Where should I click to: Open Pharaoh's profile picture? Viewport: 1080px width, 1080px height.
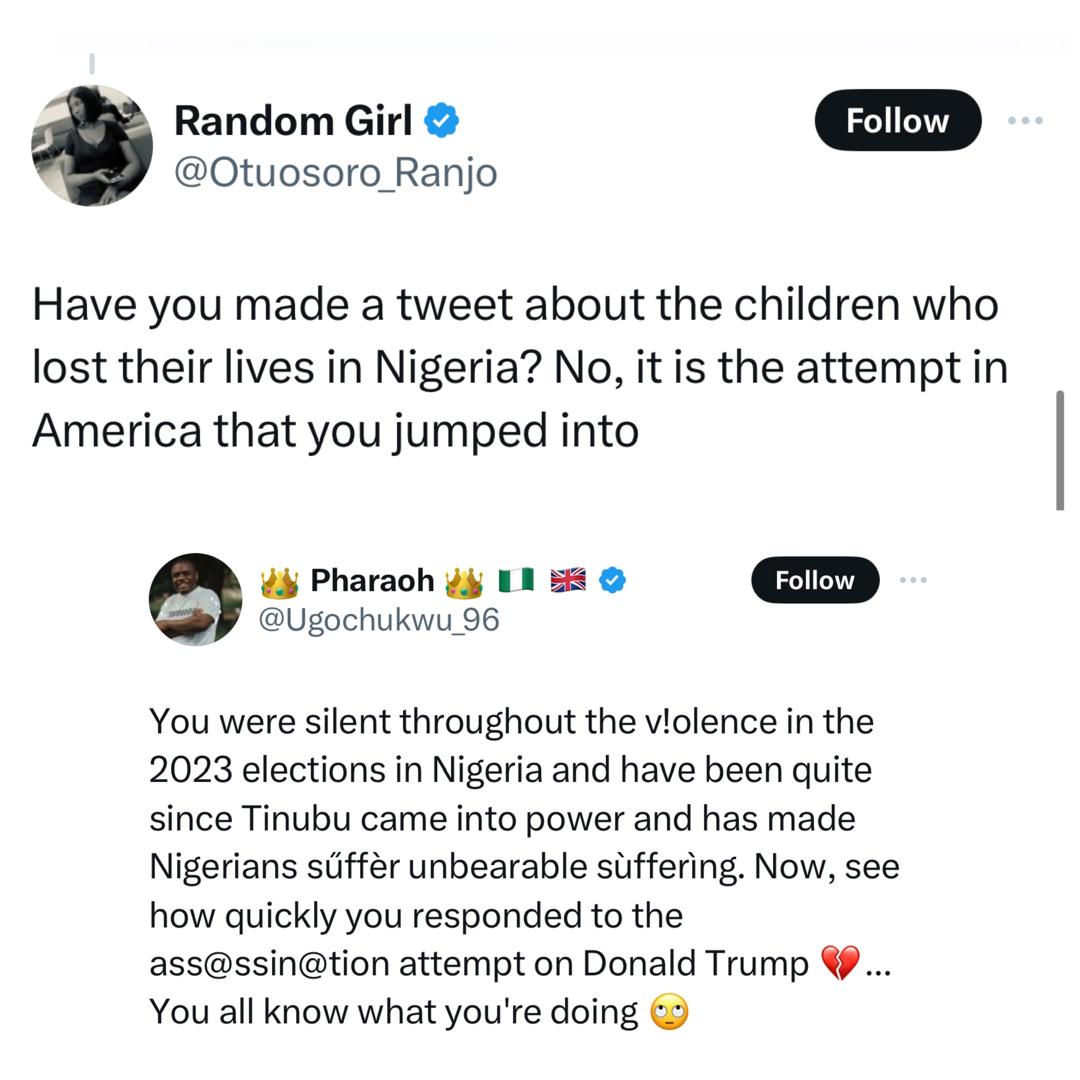195,599
